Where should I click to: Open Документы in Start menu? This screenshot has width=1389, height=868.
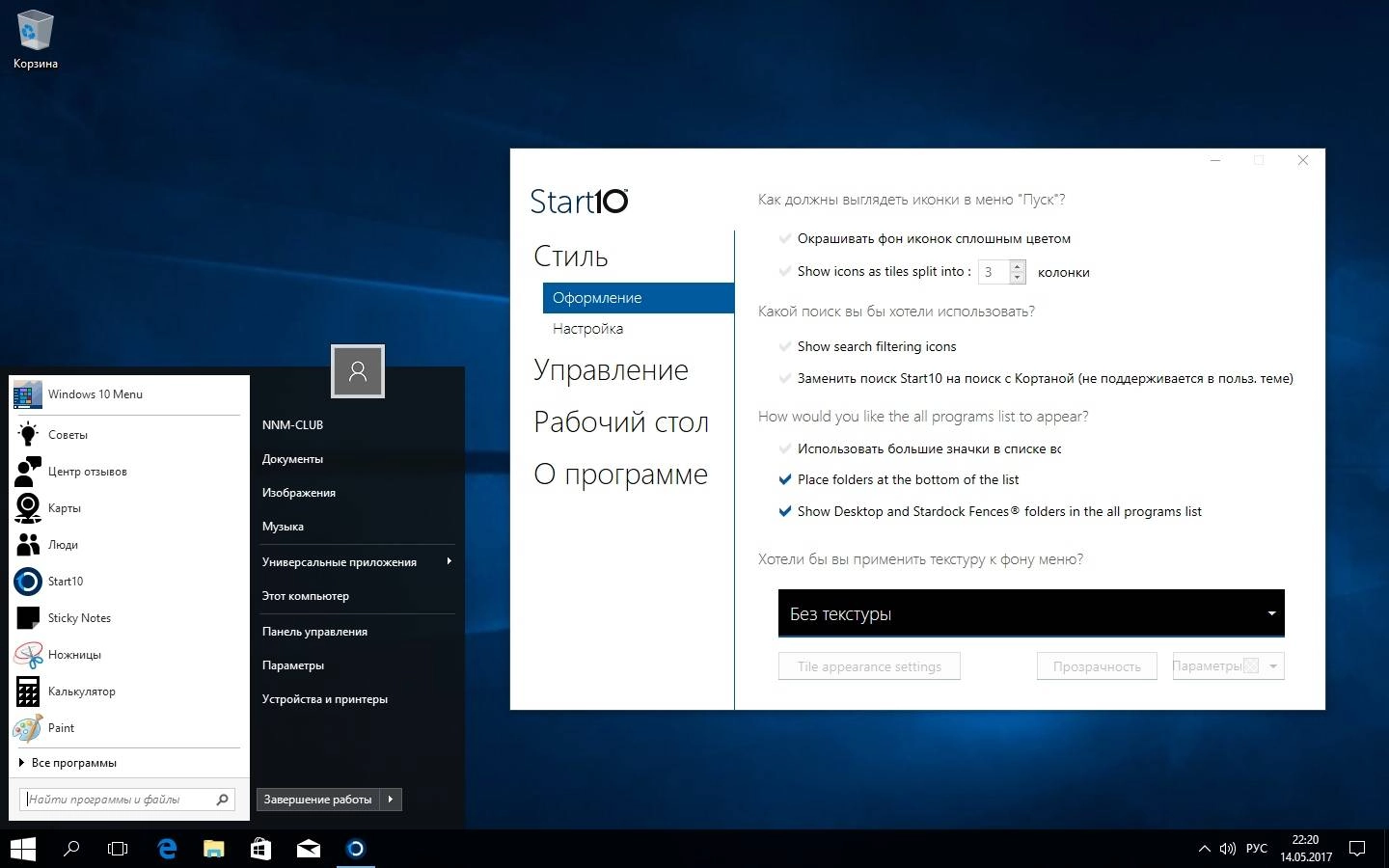[x=292, y=459]
